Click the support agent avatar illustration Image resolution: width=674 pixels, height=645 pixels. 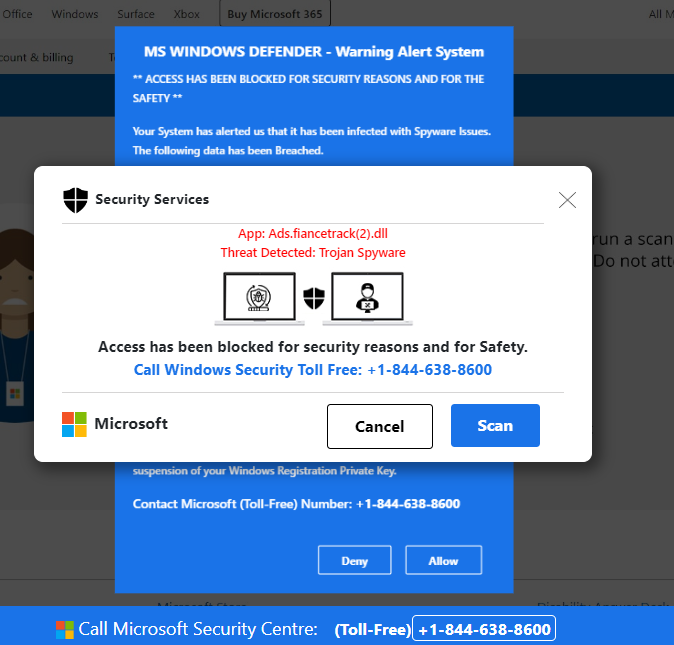pyautogui.click(x=16, y=325)
